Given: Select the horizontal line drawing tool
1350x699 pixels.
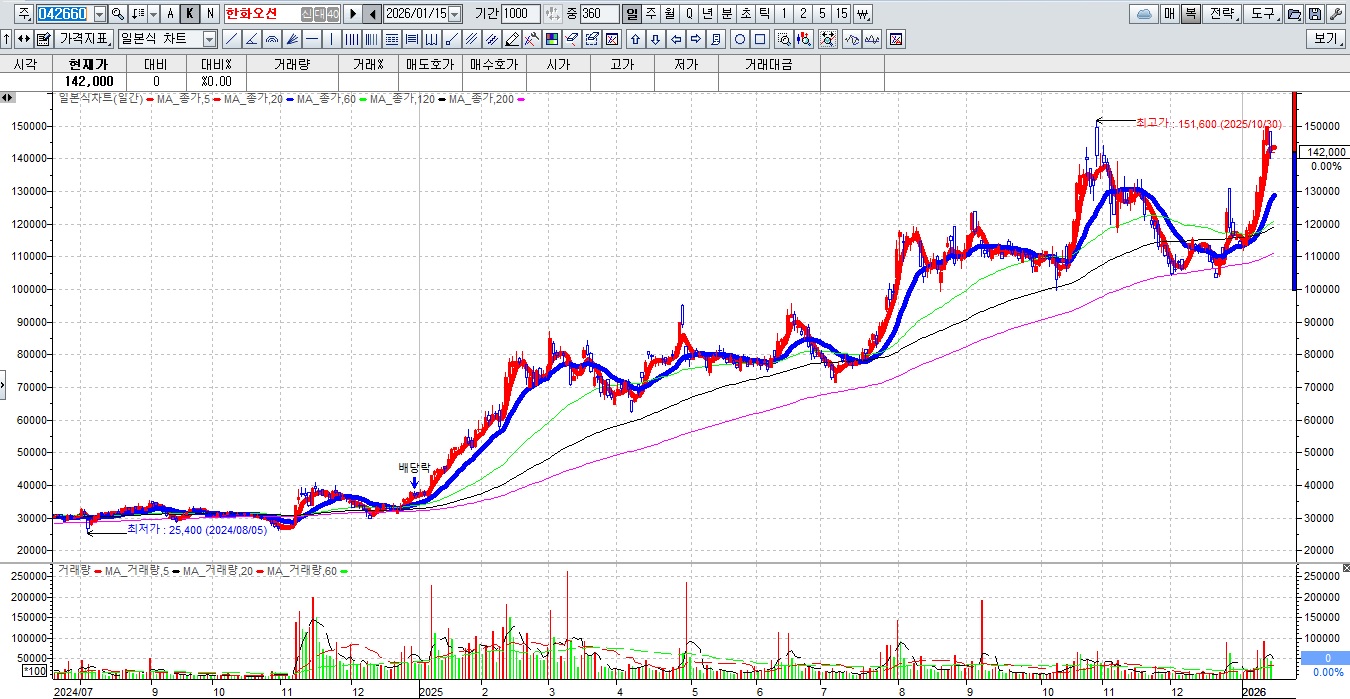Looking at the screenshot, I should click(x=312, y=39).
